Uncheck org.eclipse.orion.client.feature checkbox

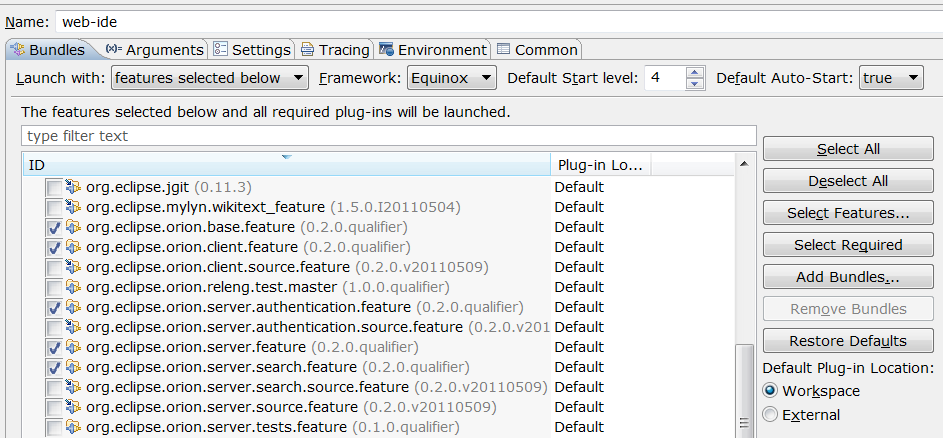point(54,247)
